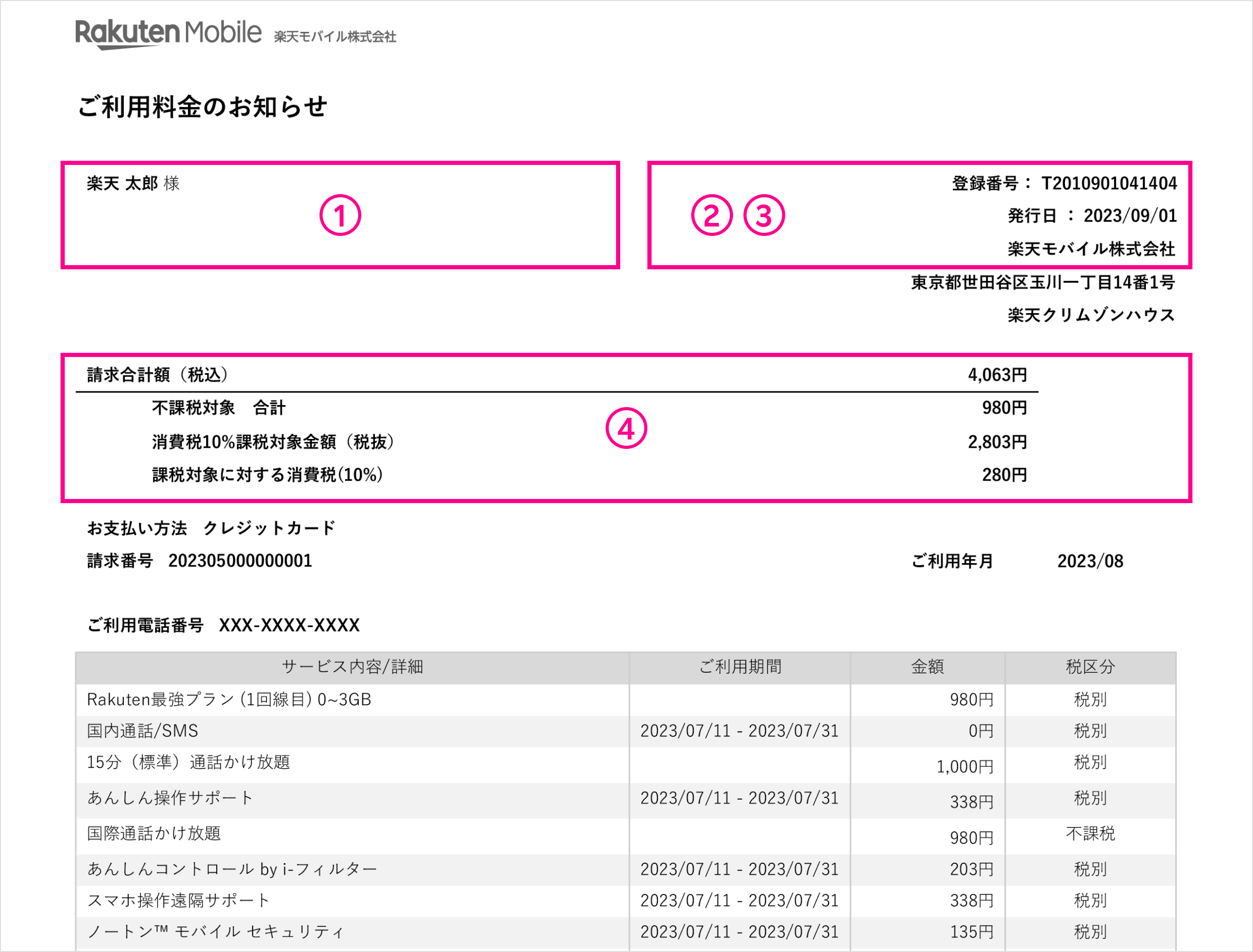This screenshot has height=952, width=1253.
Task: Click the amount 135円
Action: (972, 932)
